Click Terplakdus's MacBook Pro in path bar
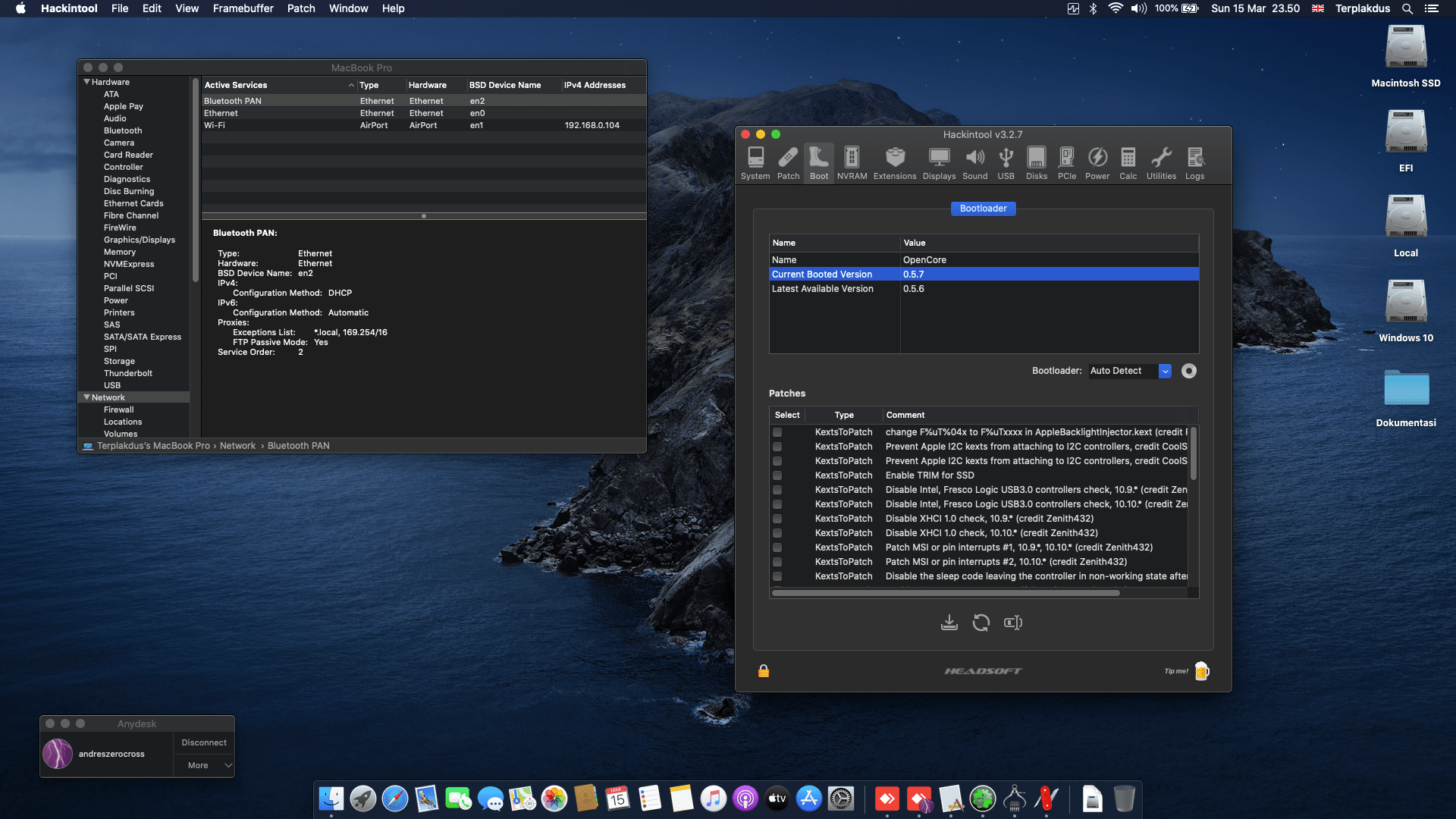The height and width of the screenshot is (819, 1456). tap(153, 446)
